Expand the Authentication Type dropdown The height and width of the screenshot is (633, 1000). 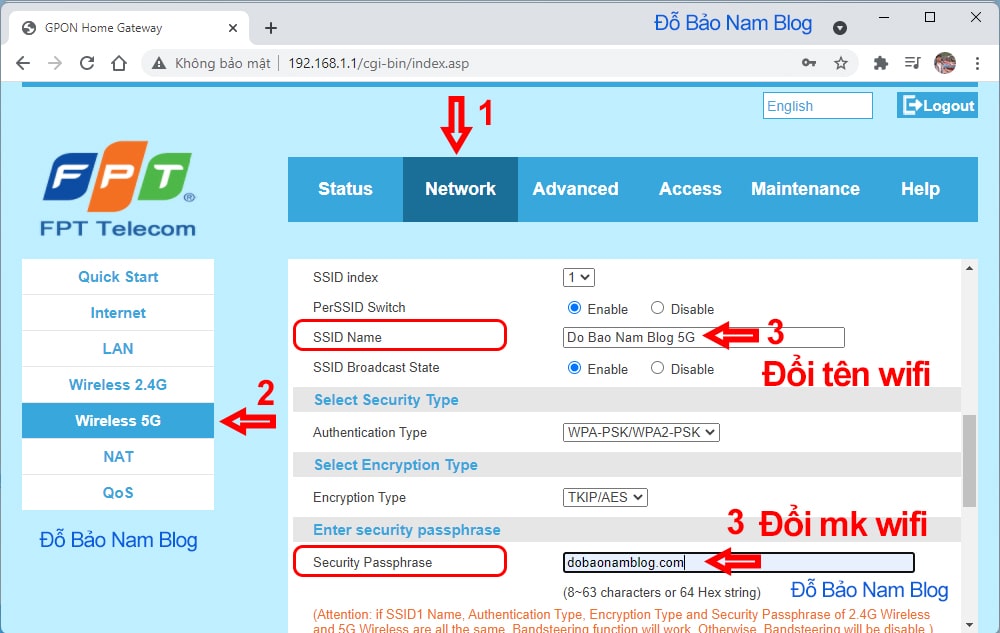641,432
